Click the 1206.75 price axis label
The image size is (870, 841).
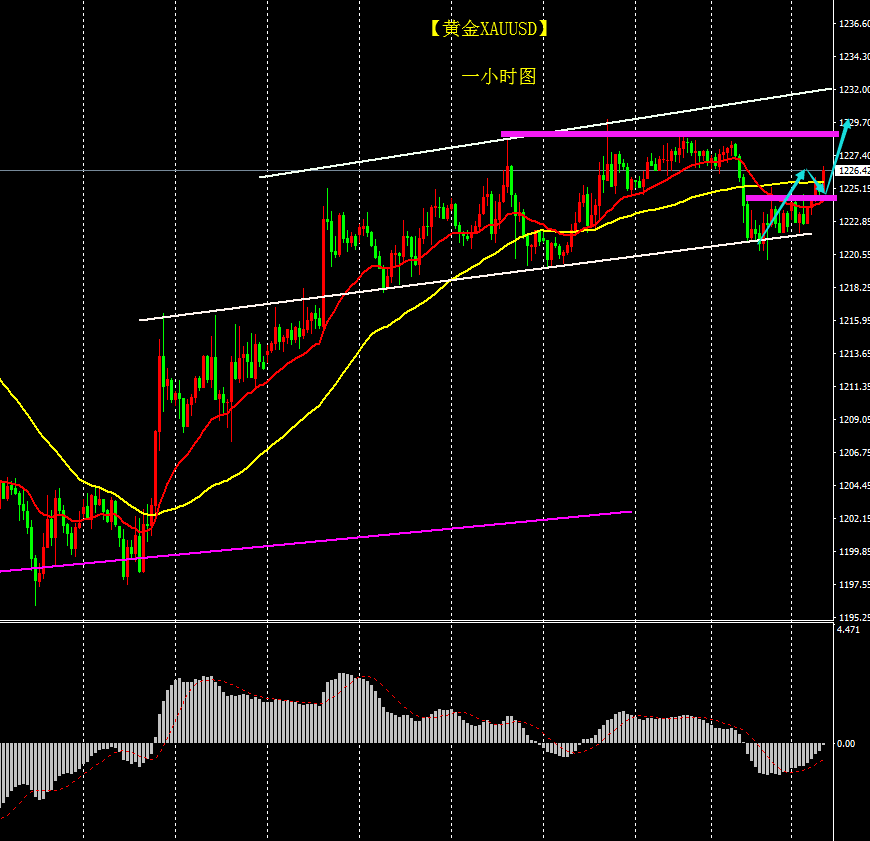853,453
